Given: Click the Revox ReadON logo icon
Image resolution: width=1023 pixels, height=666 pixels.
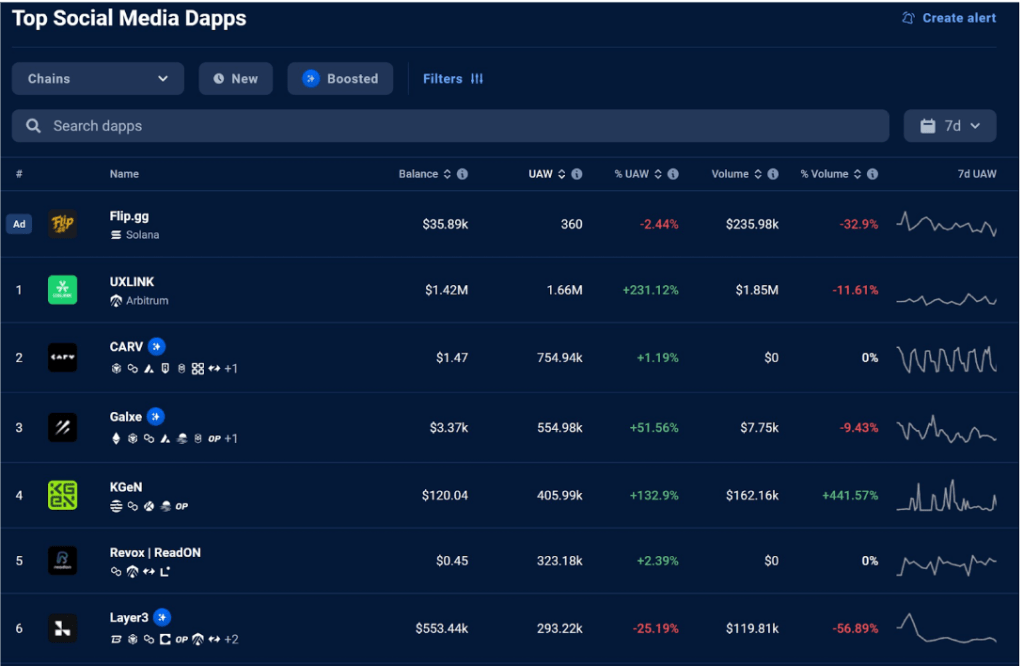Looking at the screenshot, I should click(x=63, y=561).
